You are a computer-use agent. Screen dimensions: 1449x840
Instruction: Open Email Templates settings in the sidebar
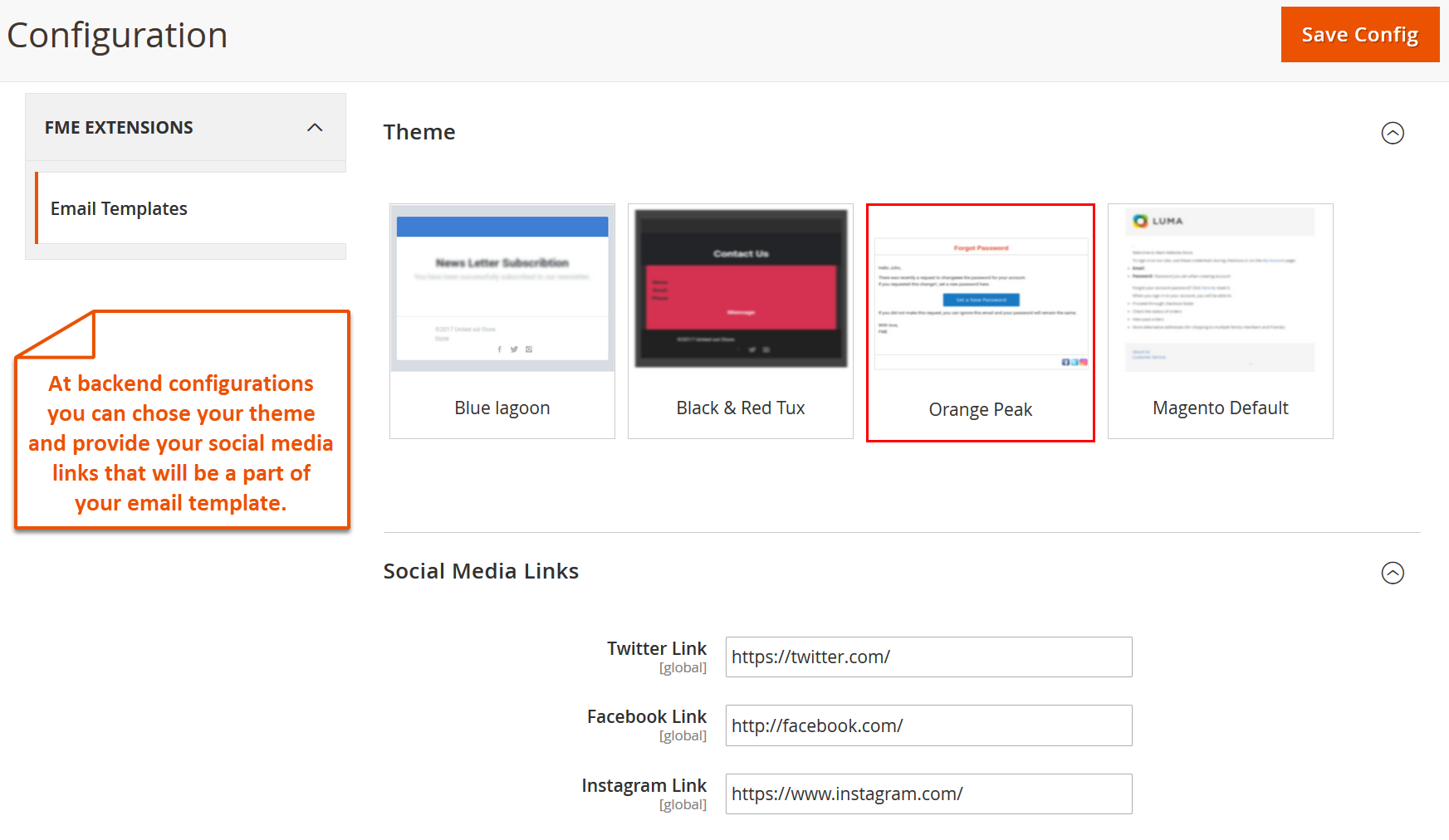coord(119,208)
